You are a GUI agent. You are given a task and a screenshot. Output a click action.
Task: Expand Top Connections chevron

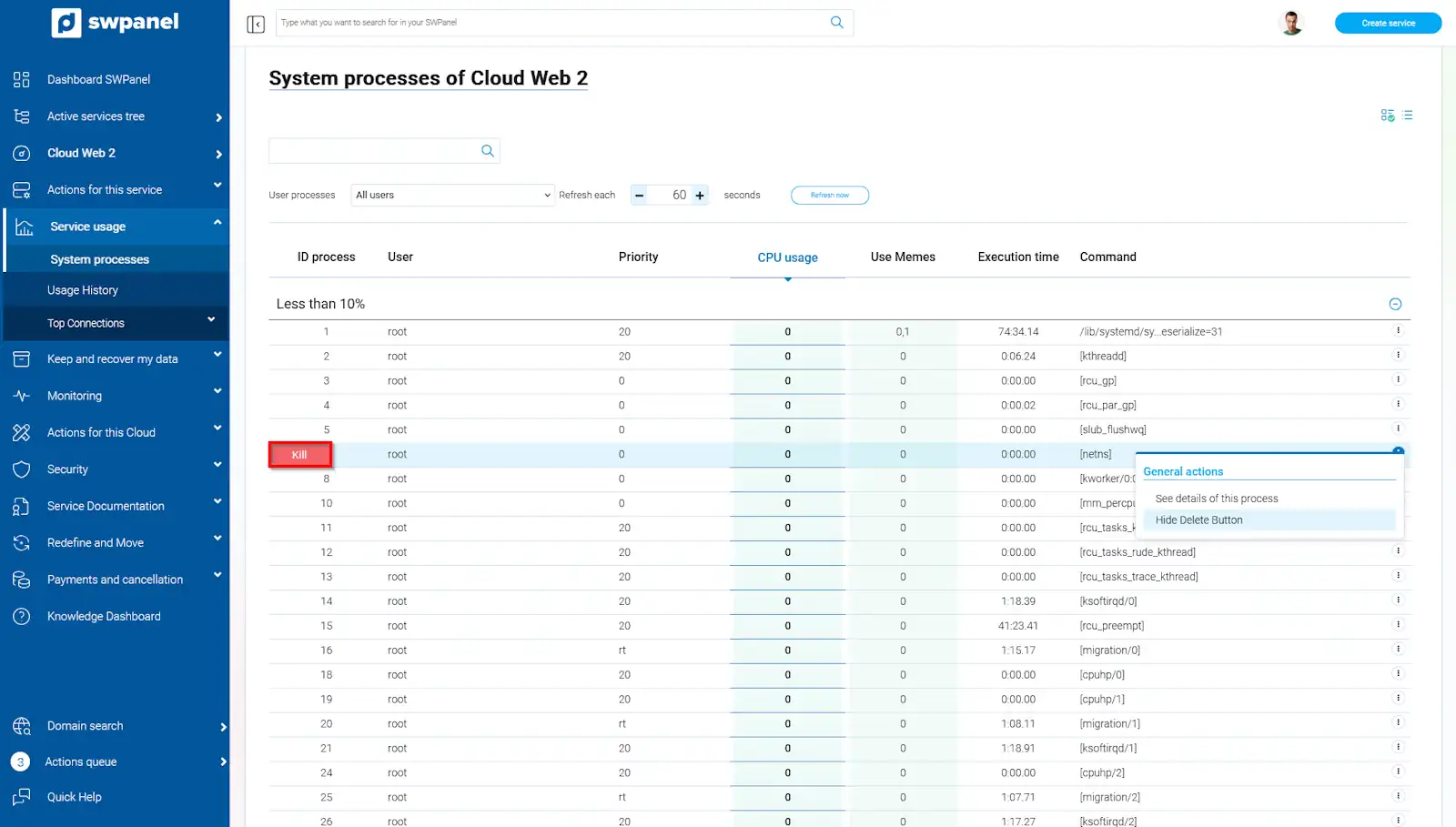(211, 319)
